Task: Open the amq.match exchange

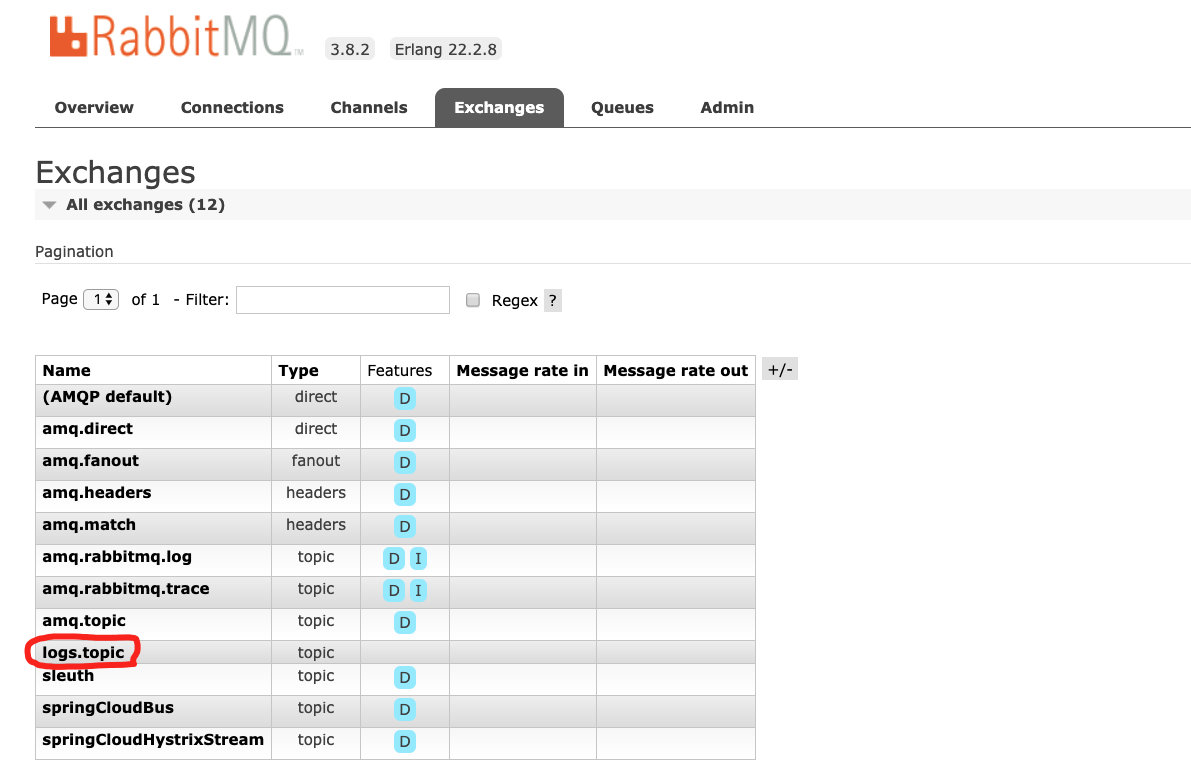Action: pyautogui.click(x=89, y=524)
